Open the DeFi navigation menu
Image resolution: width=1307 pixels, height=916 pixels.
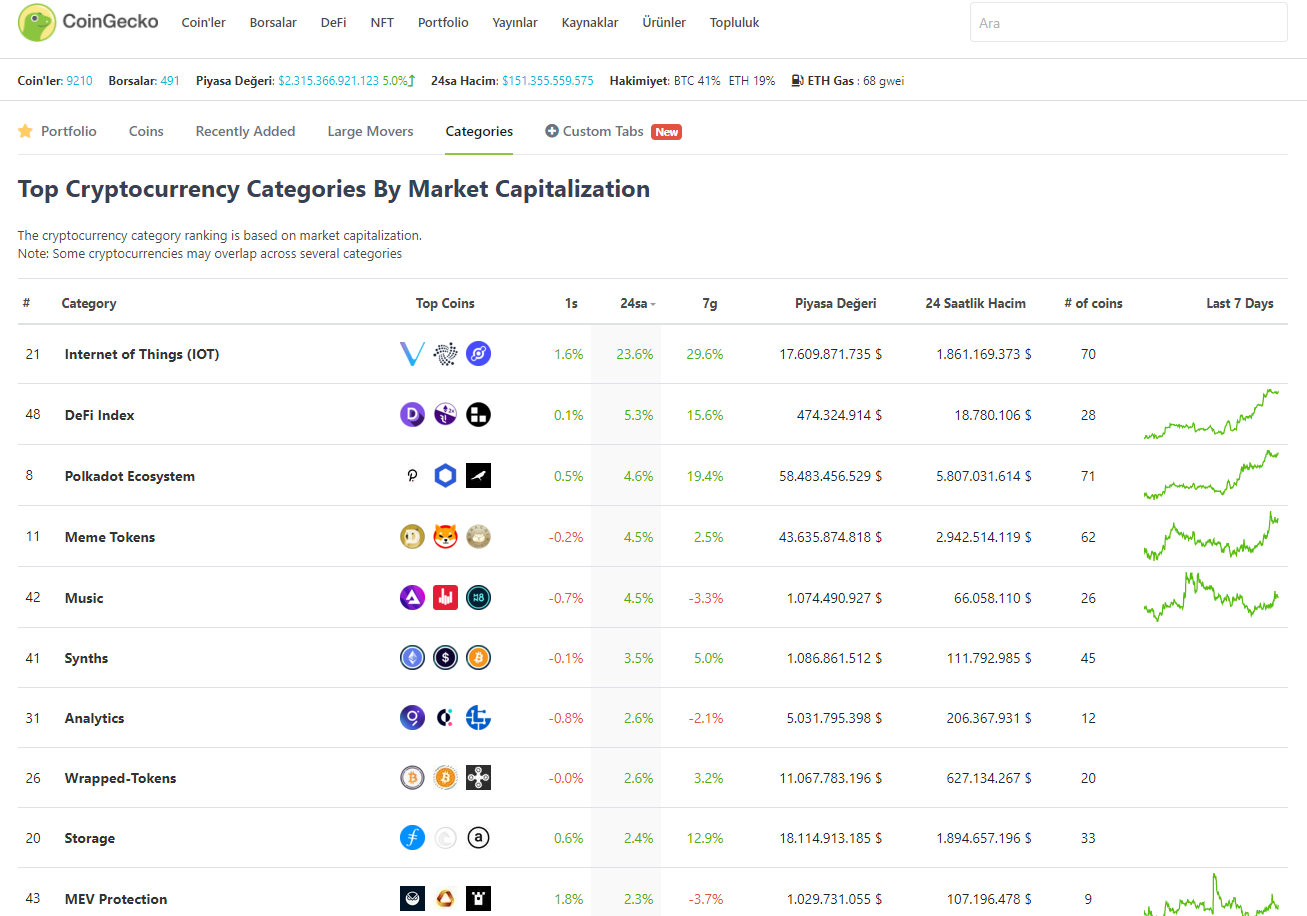click(333, 22)
